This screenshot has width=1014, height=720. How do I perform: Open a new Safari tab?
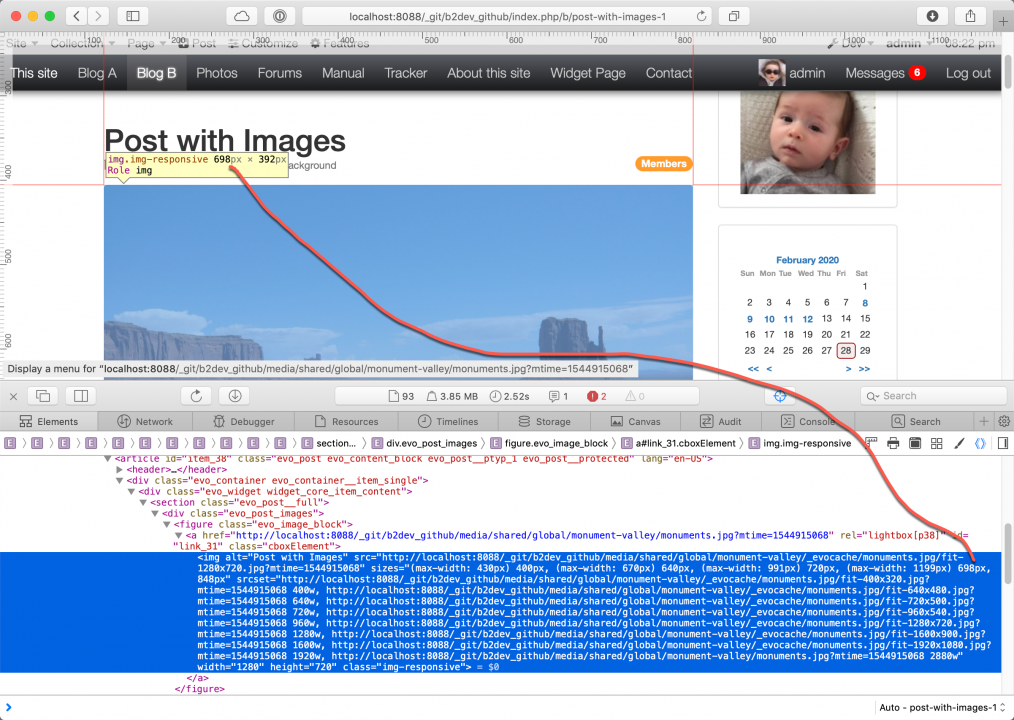tap(1003, 20)
